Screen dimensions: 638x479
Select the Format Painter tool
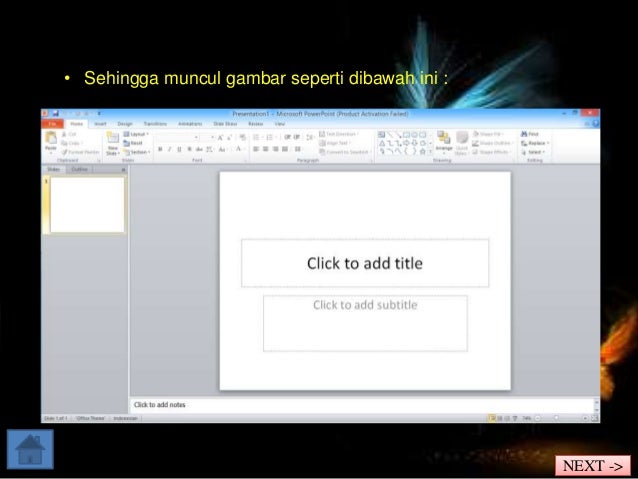pyautogui.click(x=80, y=152)
